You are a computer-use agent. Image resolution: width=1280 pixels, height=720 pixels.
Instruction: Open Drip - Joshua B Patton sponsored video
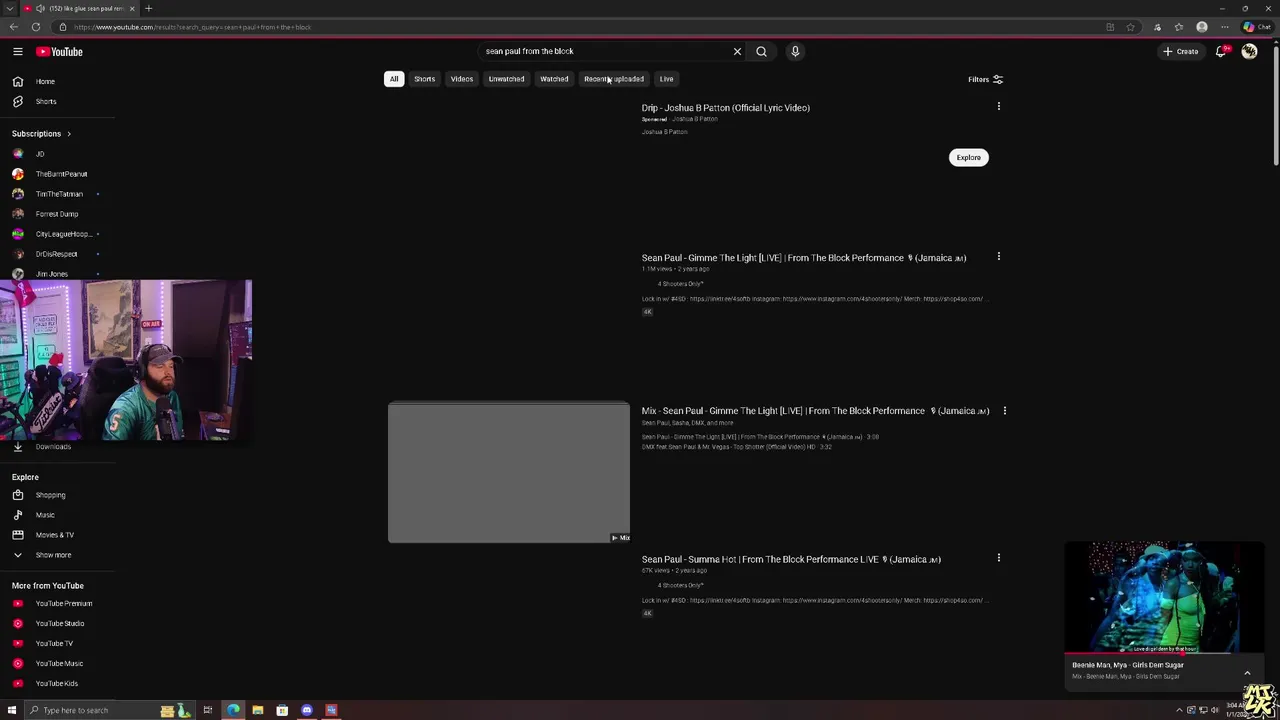coord(725,108)
